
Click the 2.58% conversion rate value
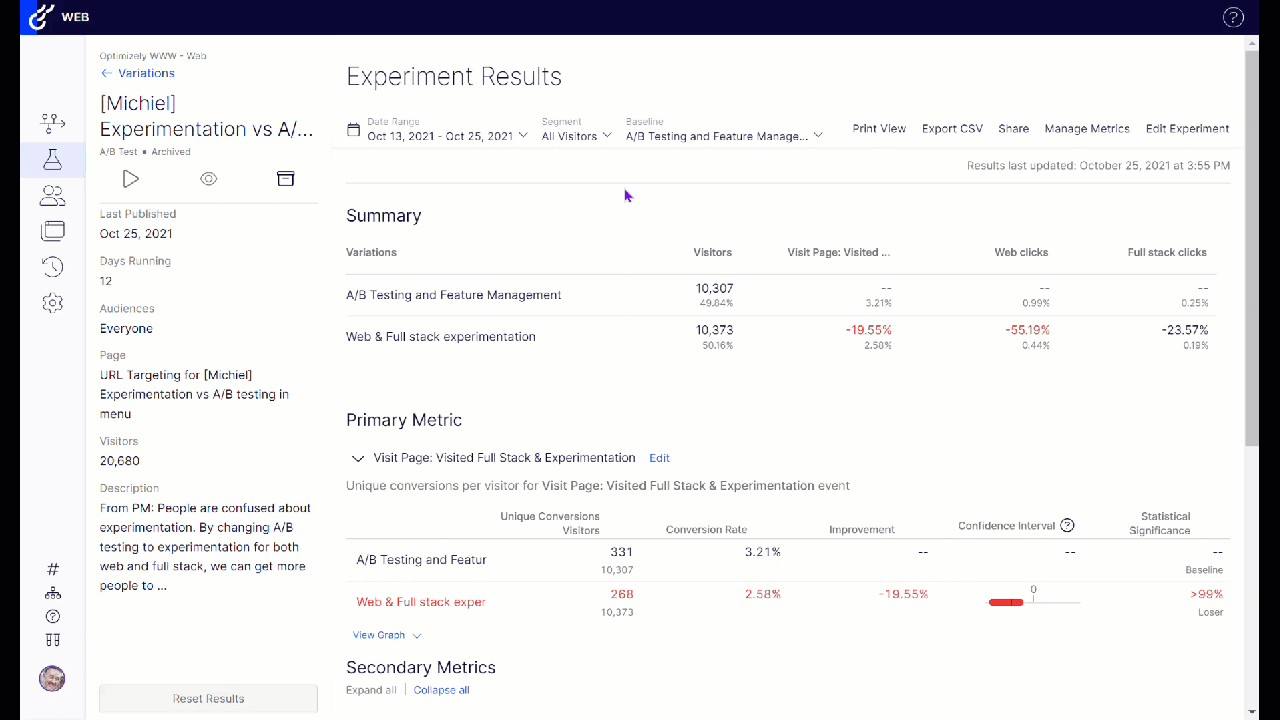[763, 594]
